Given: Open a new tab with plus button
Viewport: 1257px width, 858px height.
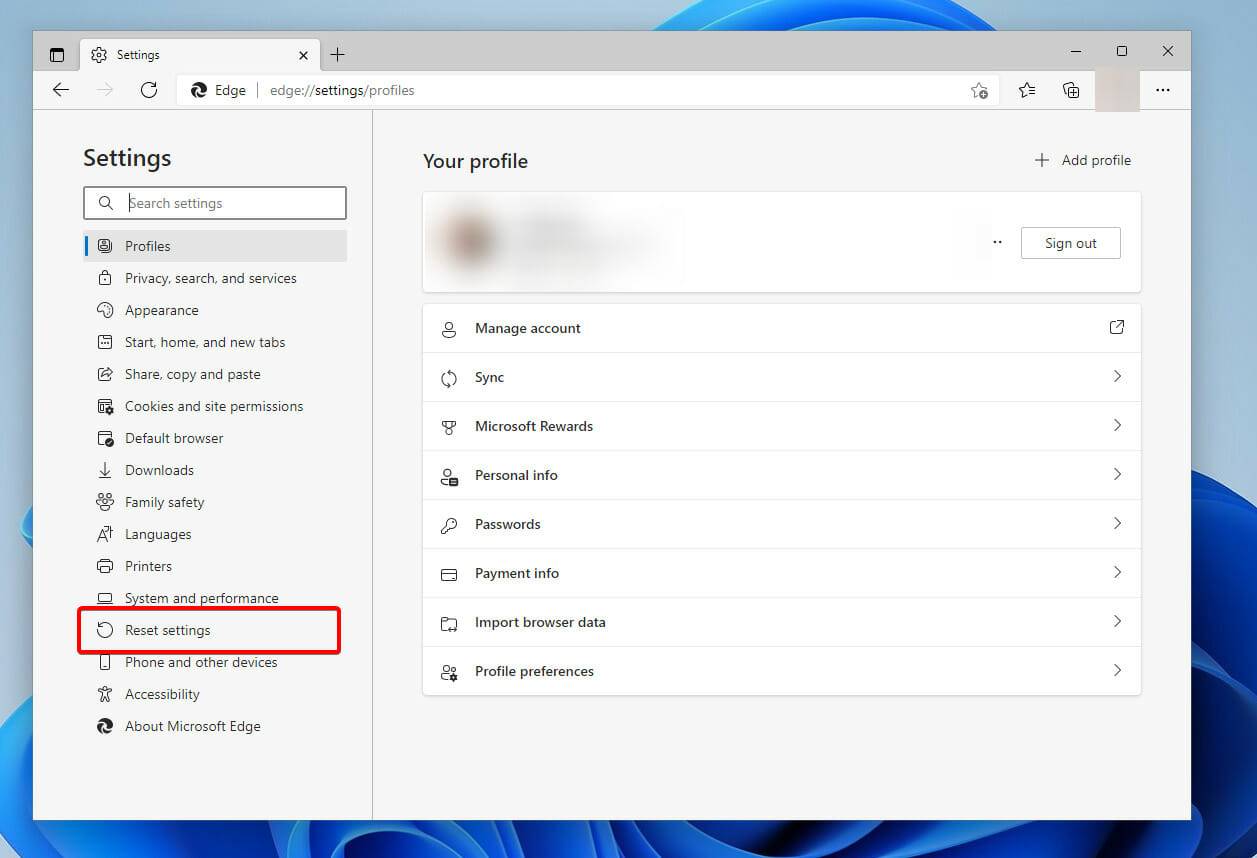Looking at the screenshot, I should [337, 55].
